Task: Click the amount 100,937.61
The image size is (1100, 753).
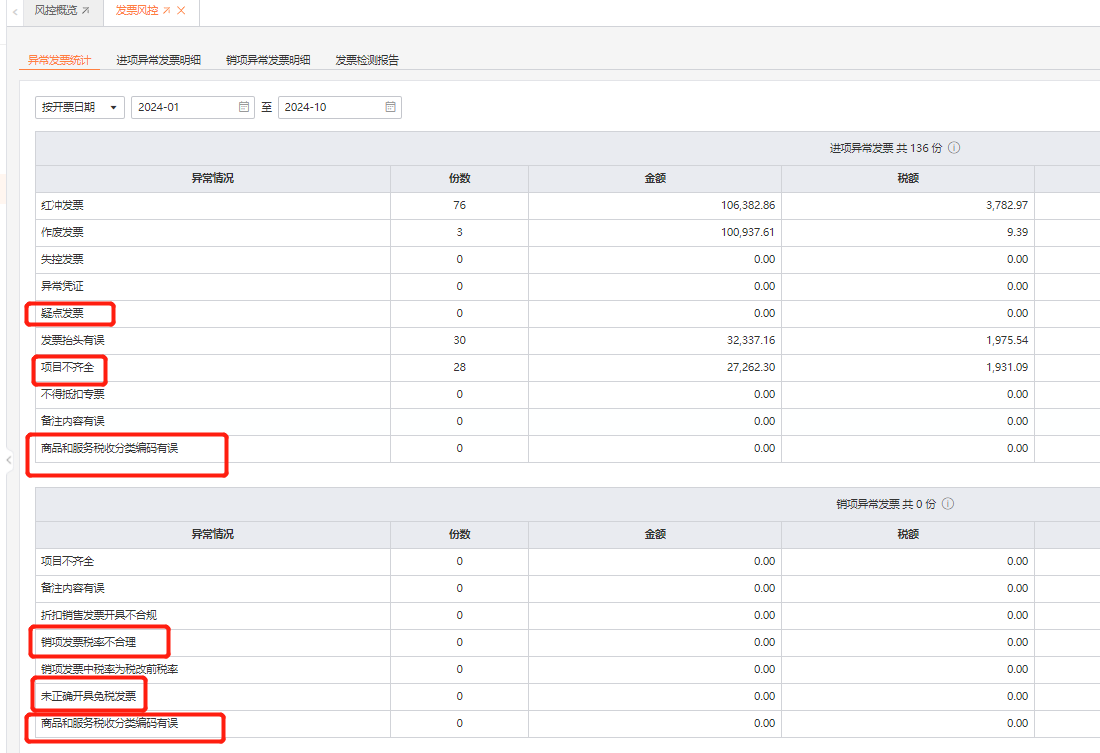Action: point(748,232)
